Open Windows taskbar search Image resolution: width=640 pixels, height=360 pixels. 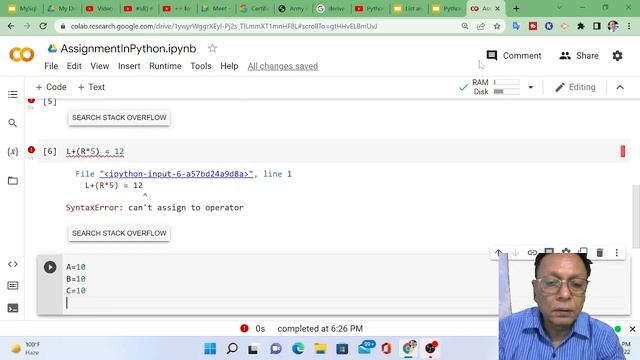point(232,349)
